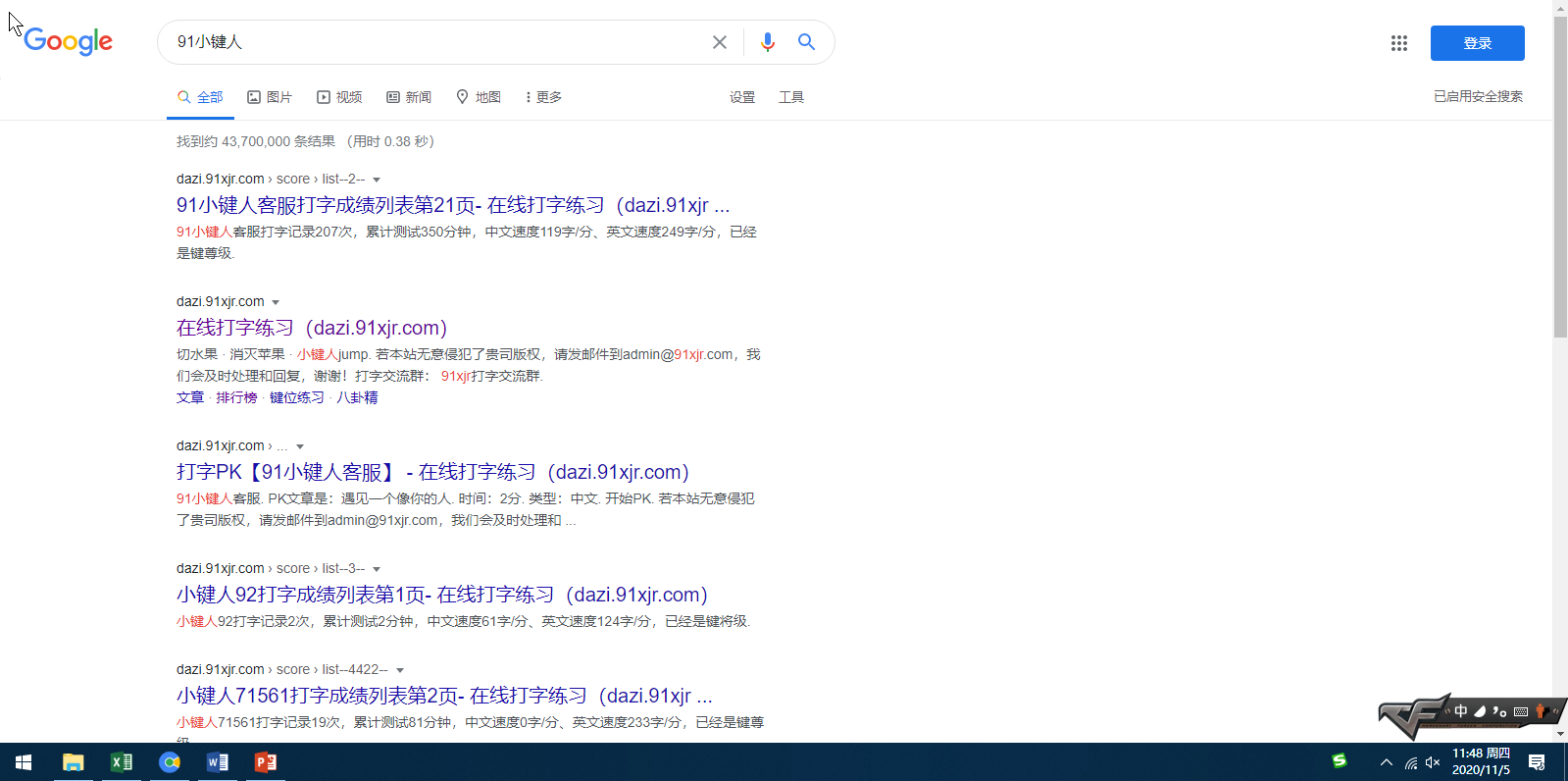Toggle the half-moon width IME icon
Image resolution: width=1568 pixels, height=781 pixels.
point(1480,711)
